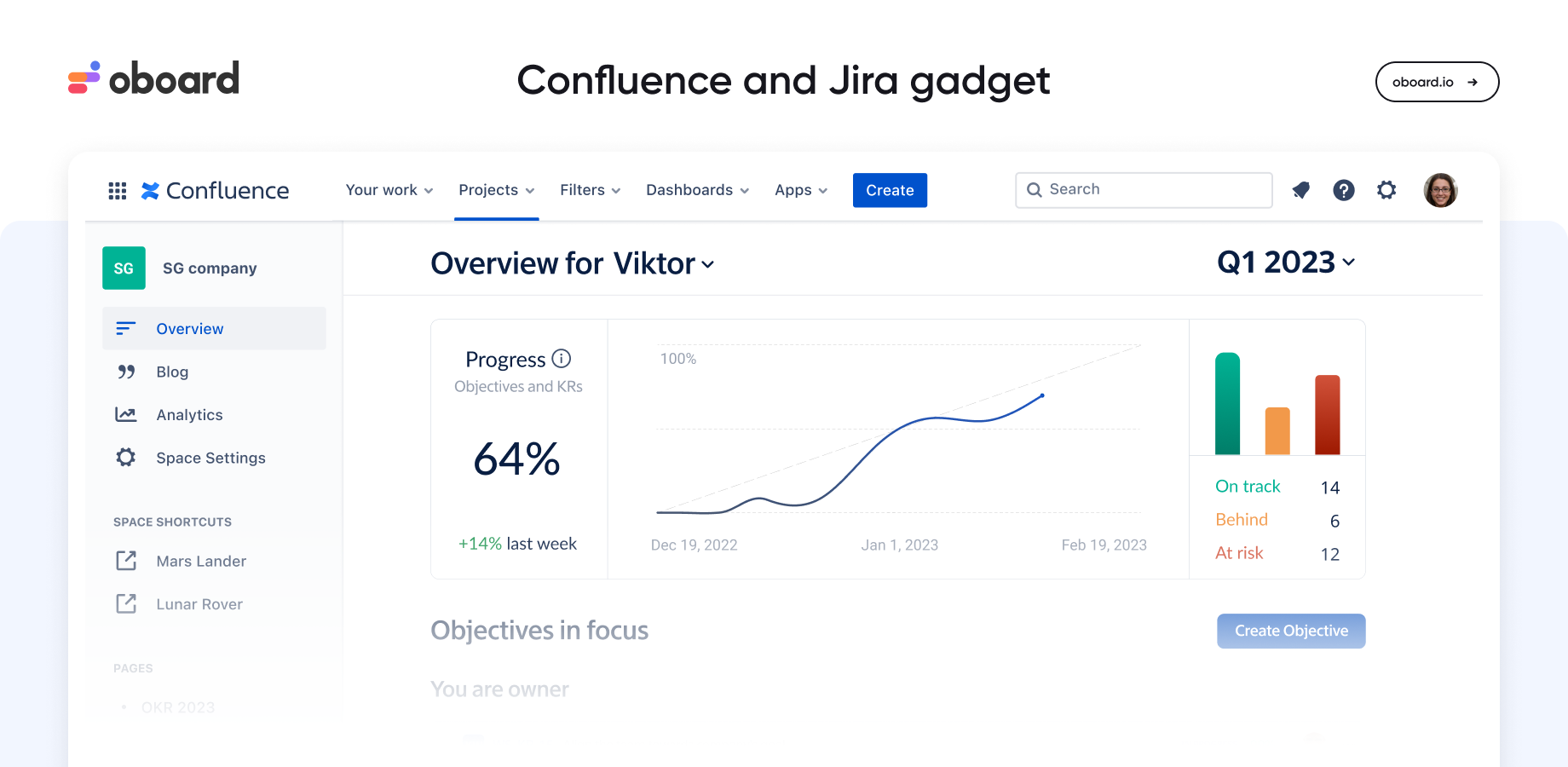
Task: Click the Create Objective button
Action: pos(1291,631)
